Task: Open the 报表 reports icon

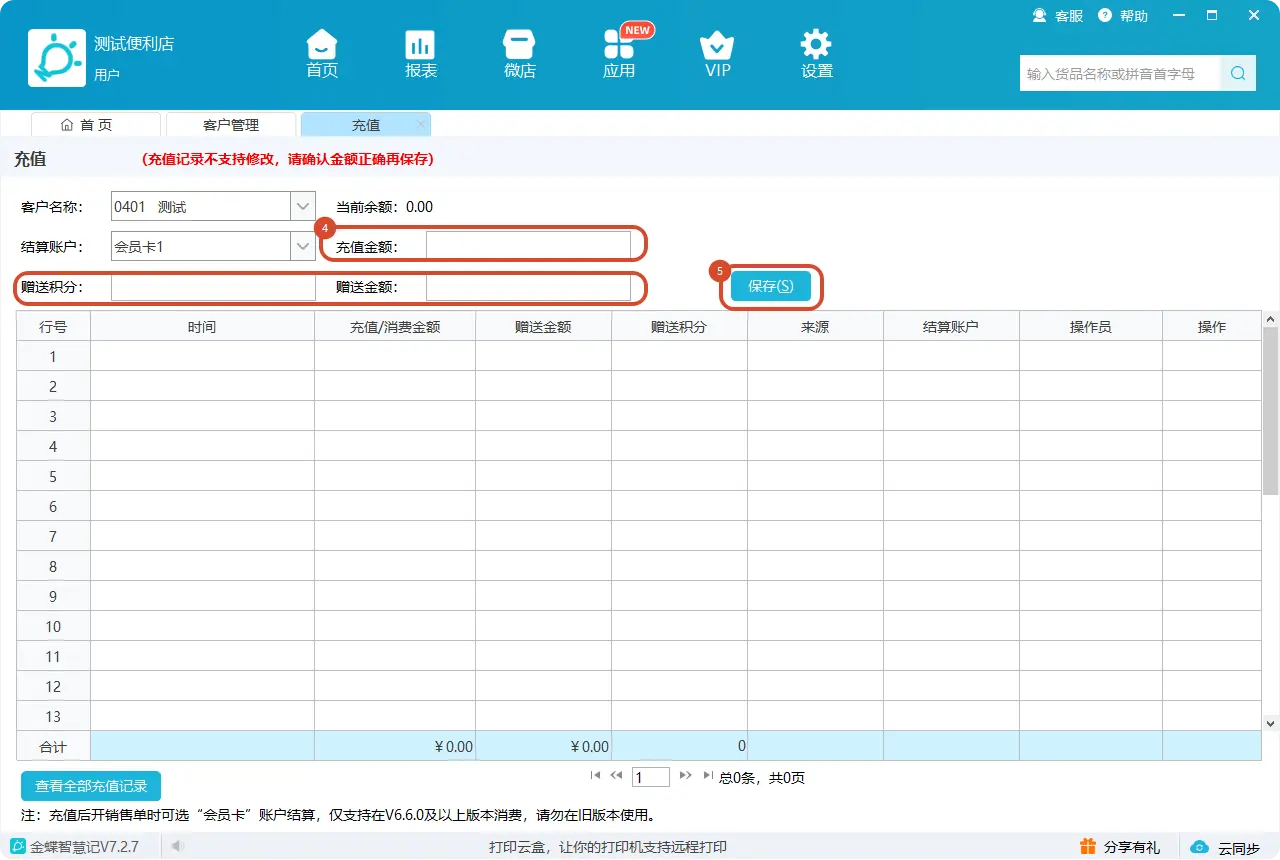Action: 420,45
